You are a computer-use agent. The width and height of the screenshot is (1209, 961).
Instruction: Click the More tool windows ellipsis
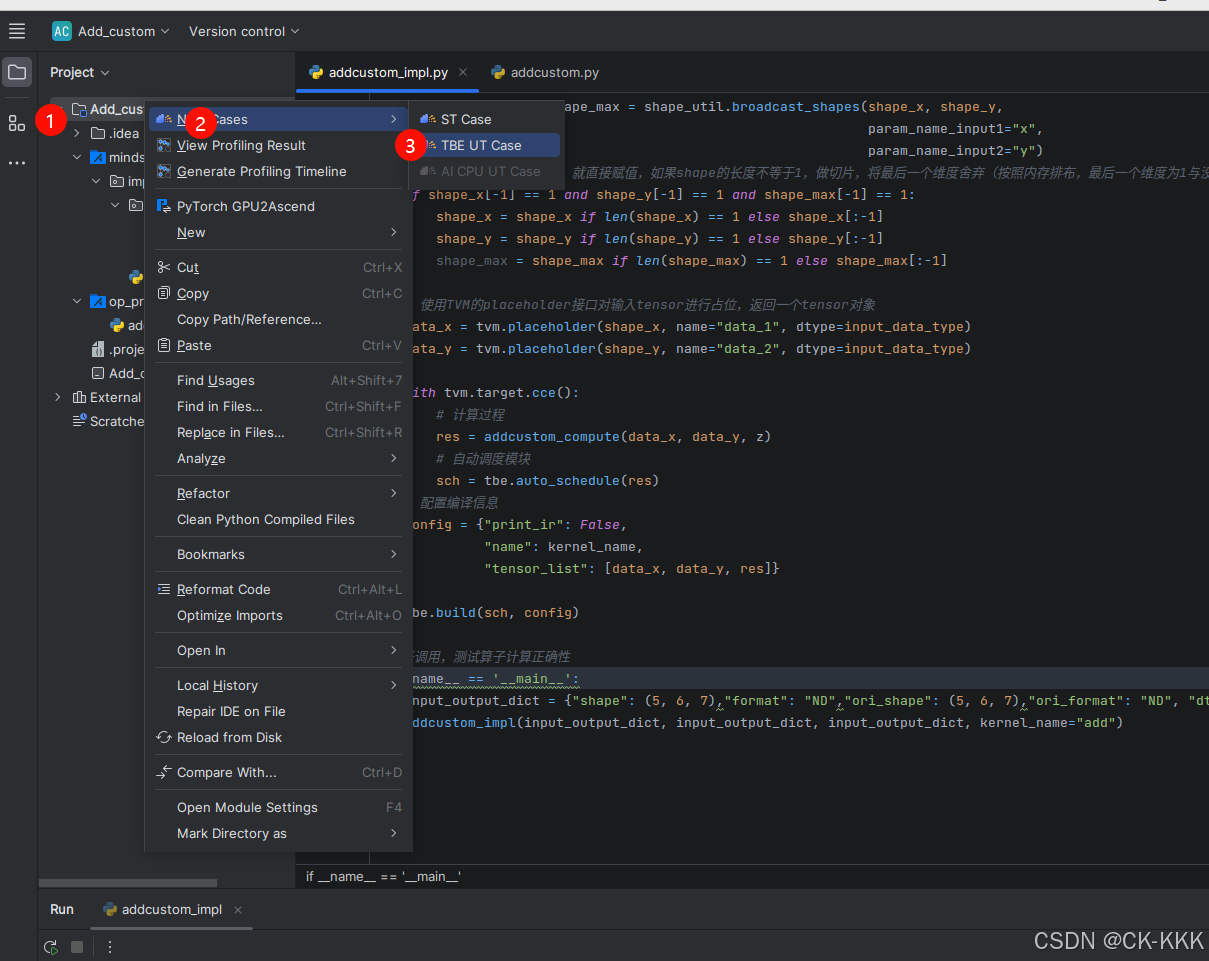[17, 162]
